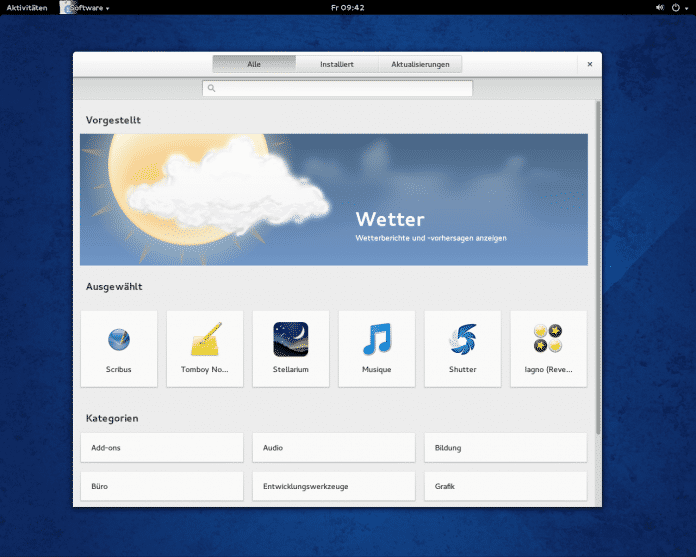
Task: Open Aktivitäten overview in top bar
Action: [x=27, y=7]
